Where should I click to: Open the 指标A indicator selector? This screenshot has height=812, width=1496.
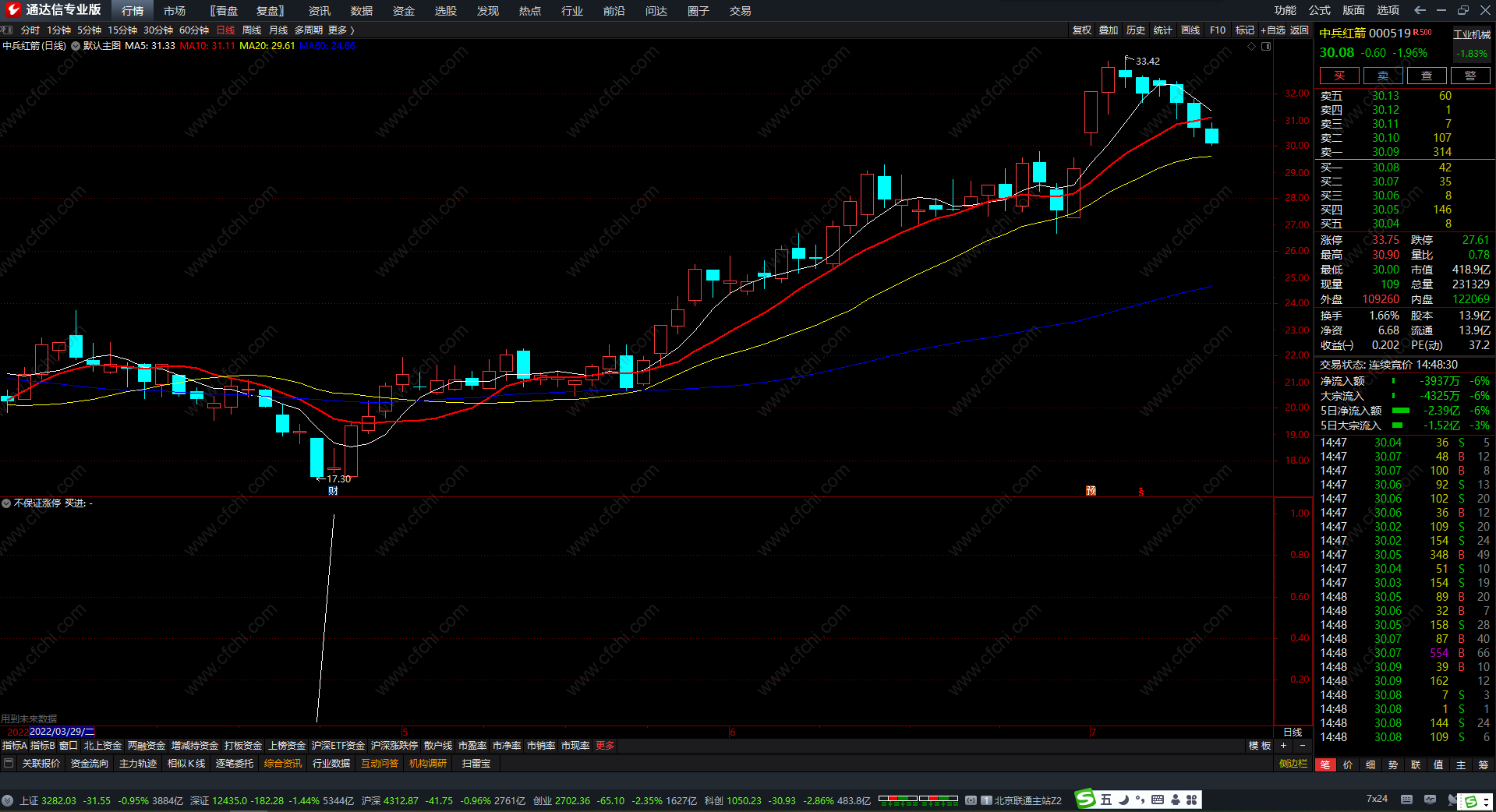(x=15, y=746)
